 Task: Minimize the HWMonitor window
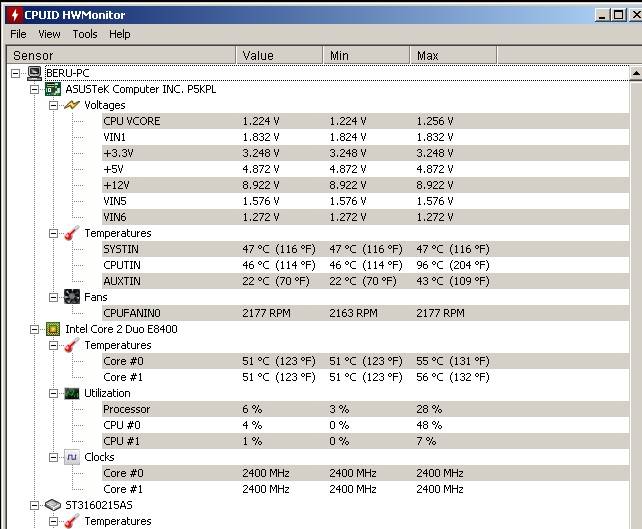pyautogui.click(x=601, y=15)
